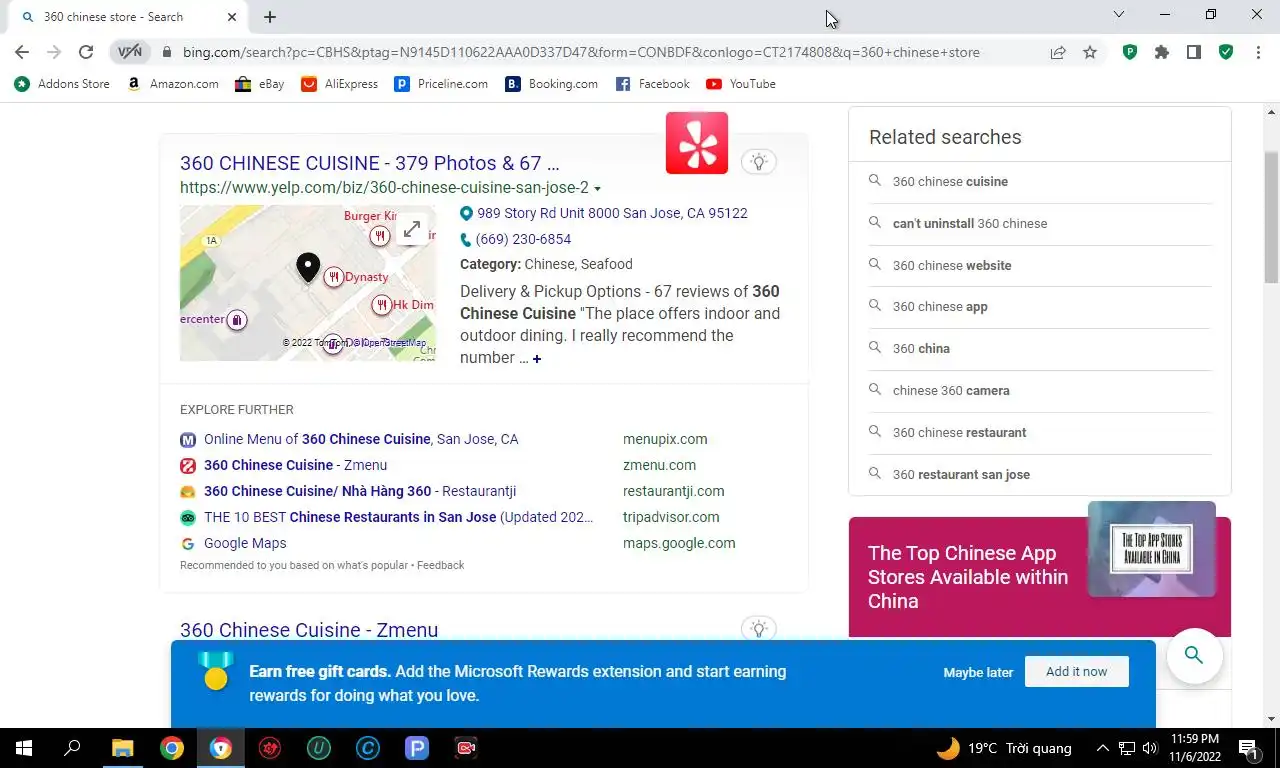
Task: Open 360 Chinese Cuisine - Zmenu explore link
Action: pyautogui.click(x=295, y=465)
